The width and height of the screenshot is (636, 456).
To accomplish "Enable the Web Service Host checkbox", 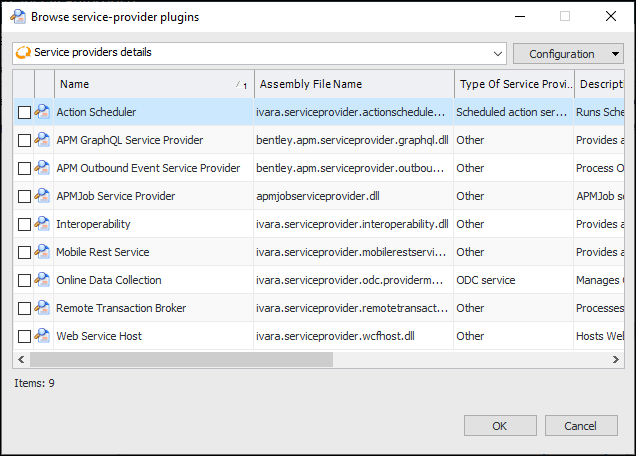I will click(x=24, y=336).
